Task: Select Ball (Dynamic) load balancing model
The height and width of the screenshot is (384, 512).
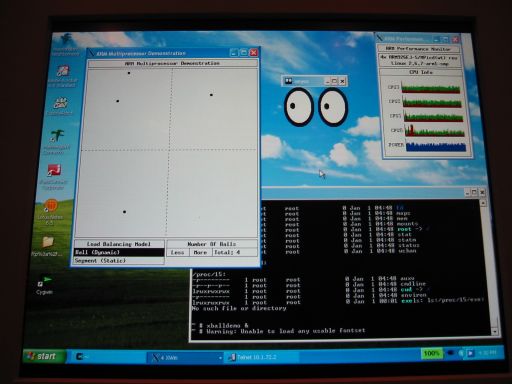Action: tap(119, 252)
